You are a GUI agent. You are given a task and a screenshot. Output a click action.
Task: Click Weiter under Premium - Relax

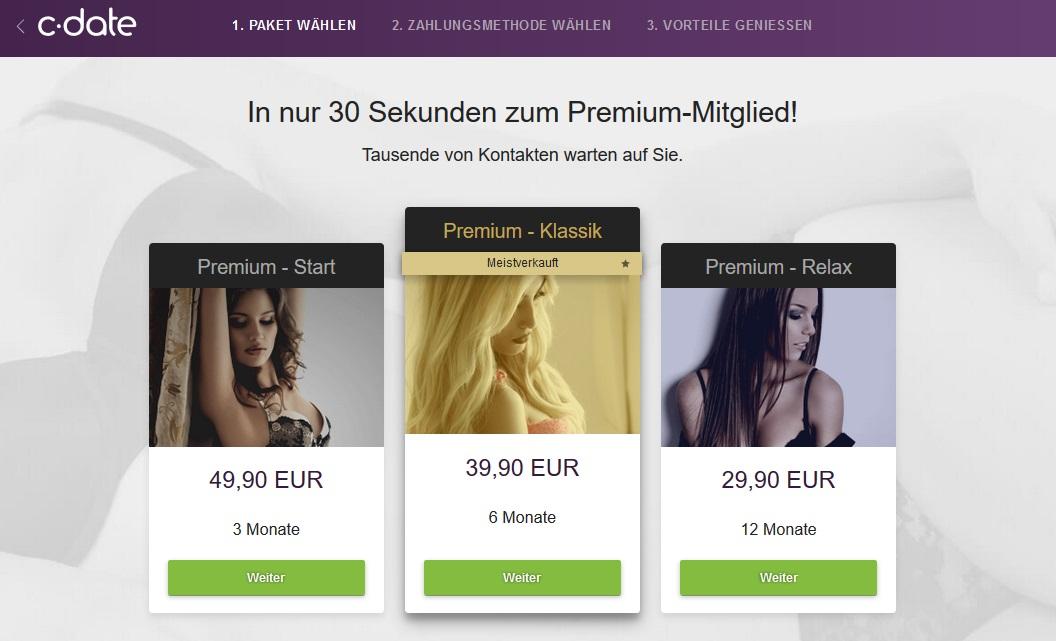[779, 578]
